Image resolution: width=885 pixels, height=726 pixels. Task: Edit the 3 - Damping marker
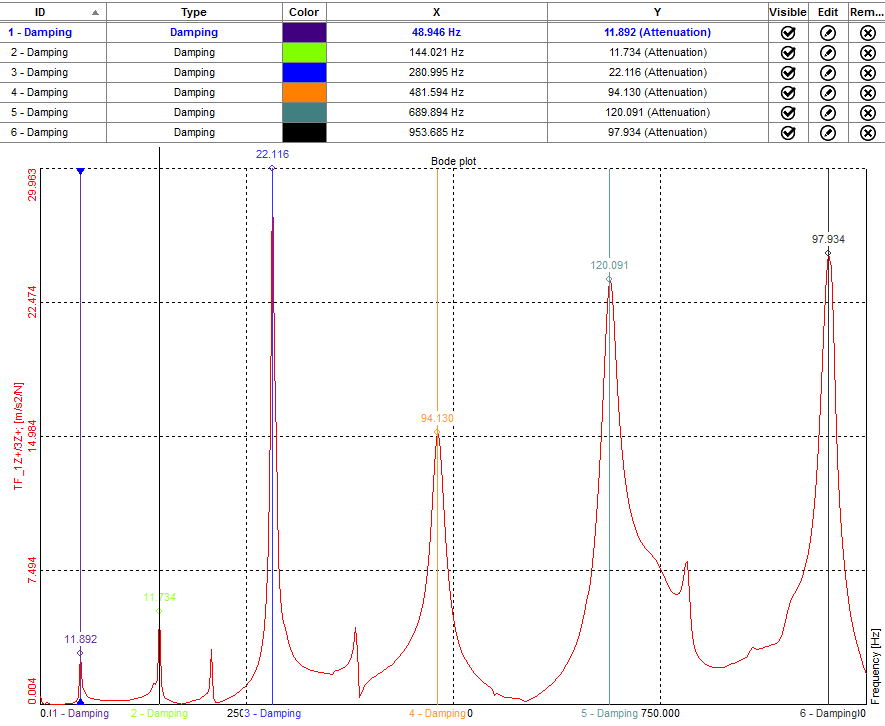828,73
